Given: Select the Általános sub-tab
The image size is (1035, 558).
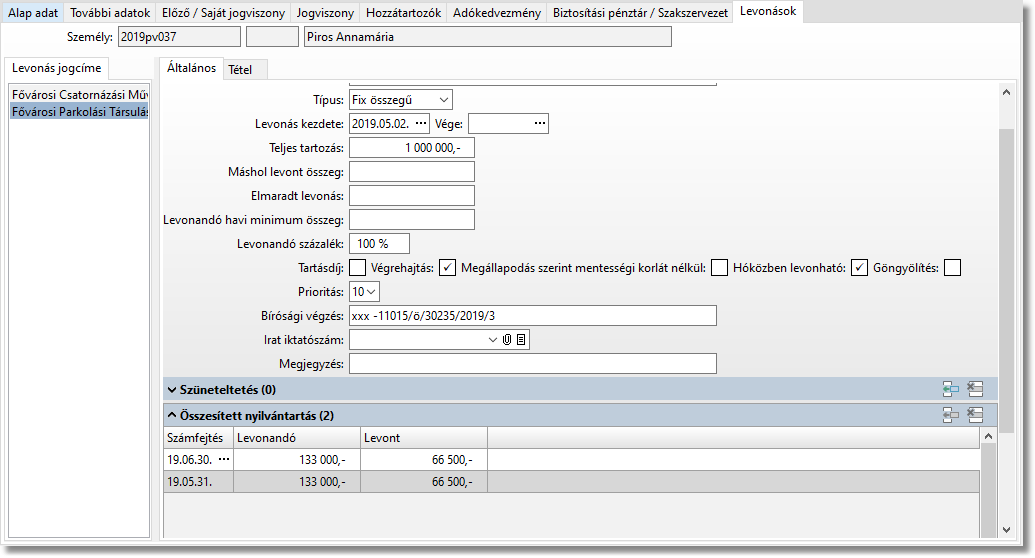Looking at the screenshot, I should pos(191,67).
